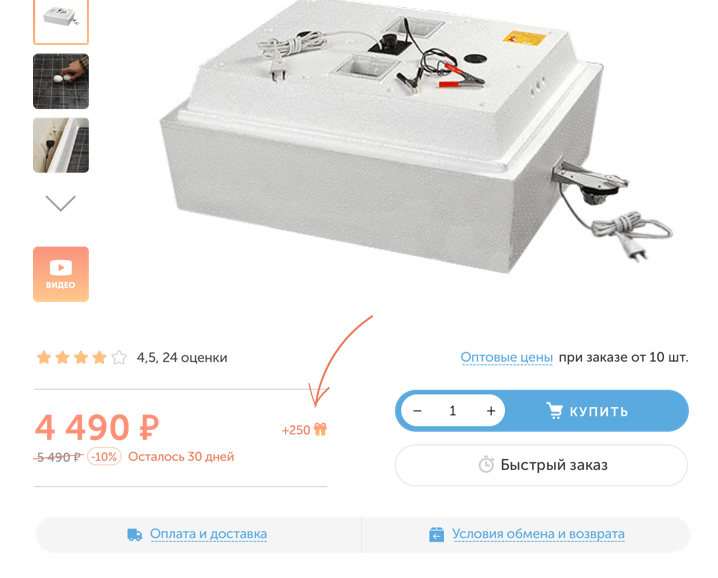Open the ВИДЕО product video thumbnail

pos(61,274)
